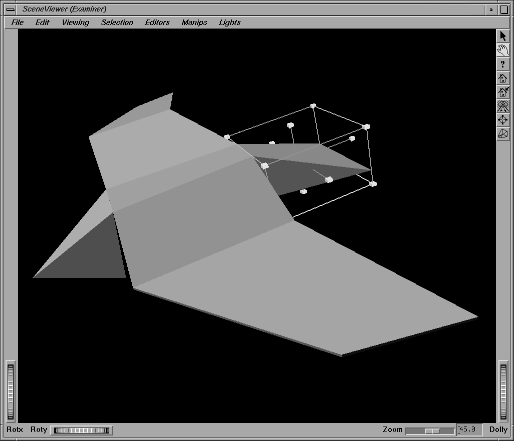This screenshot has width=514, height=441.
Task: Expand the Viewing menu
Action: click(x=75, y=22)
